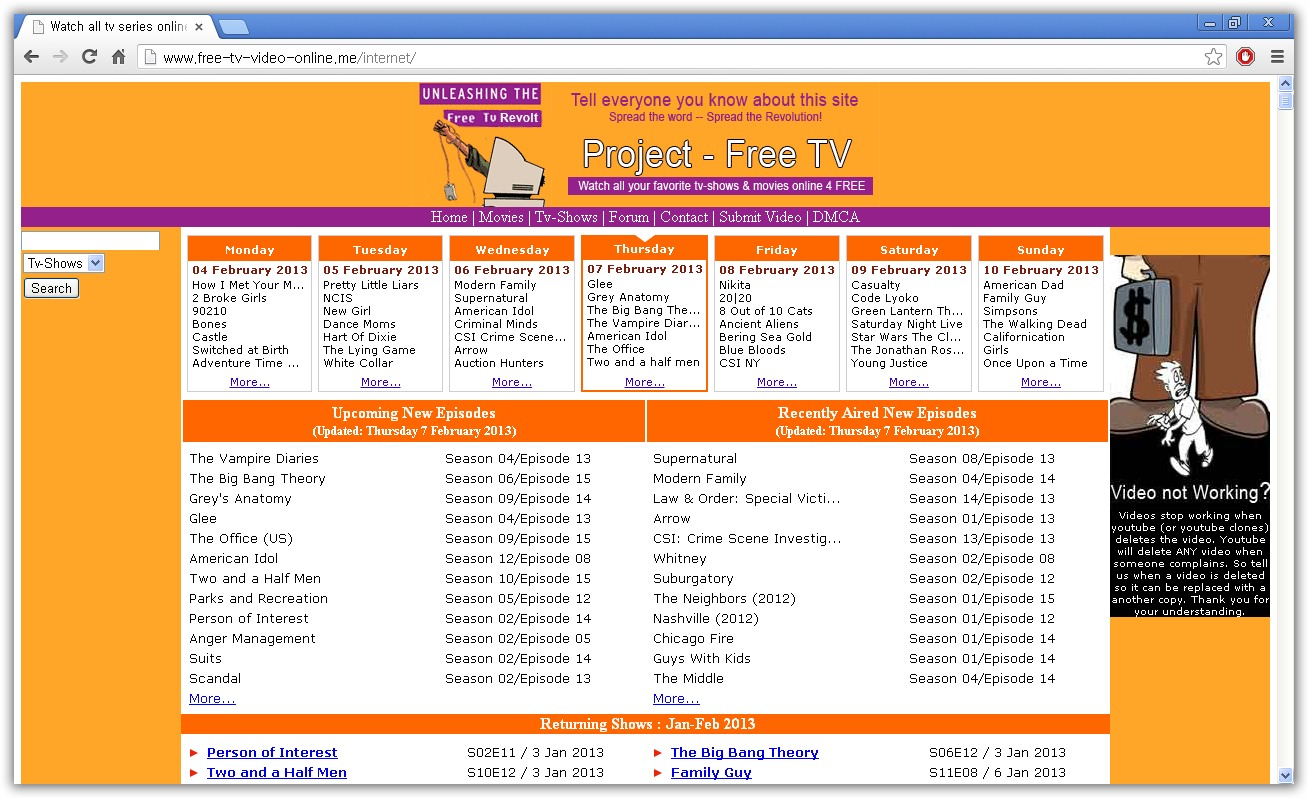Click the vertical scrollbar thumb
The image size is (1308, 798).
pos(1286,101)
